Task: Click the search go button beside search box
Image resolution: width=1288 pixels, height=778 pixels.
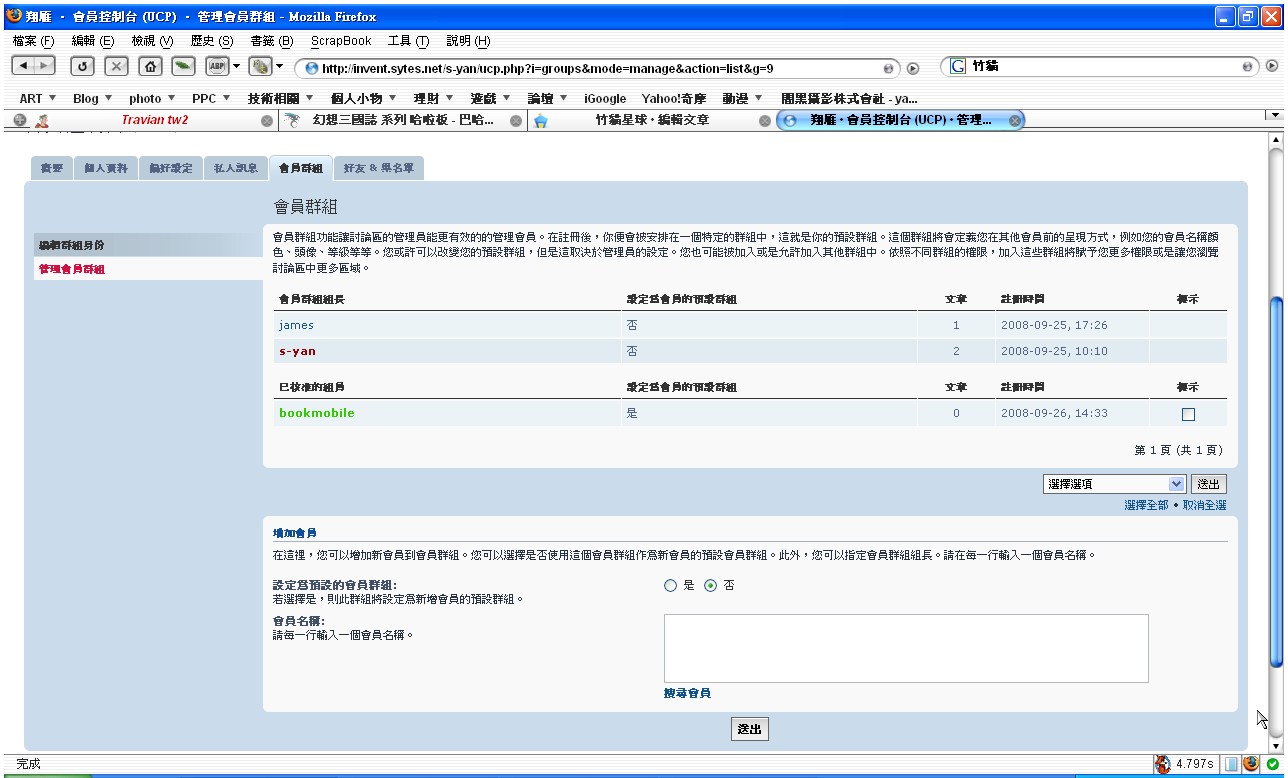Action: (x=1272, y=67)
